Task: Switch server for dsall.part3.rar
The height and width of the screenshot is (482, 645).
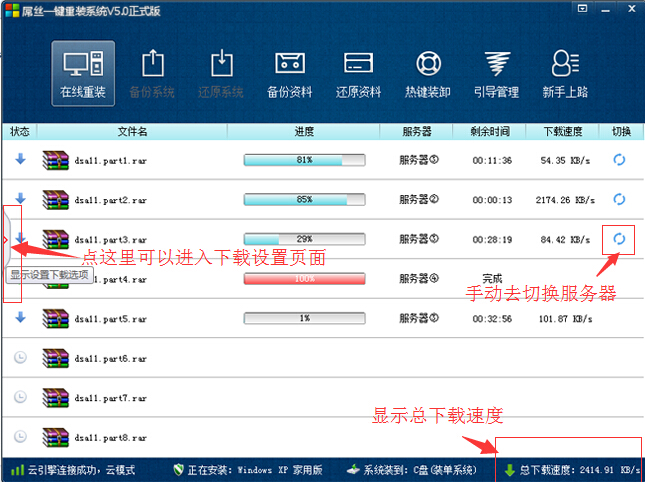Action: click(619, 238)
